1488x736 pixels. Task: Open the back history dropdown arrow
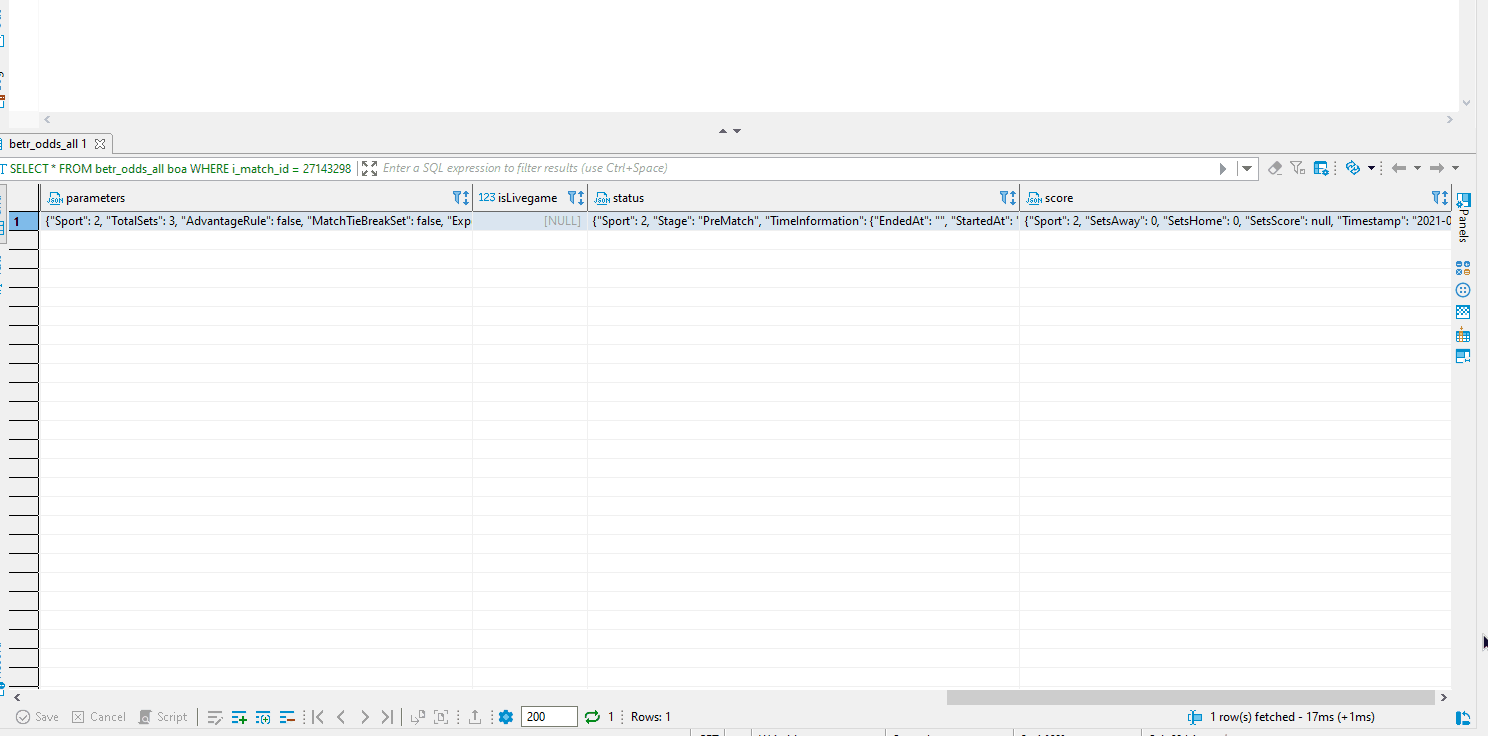tap(1417, 168)
